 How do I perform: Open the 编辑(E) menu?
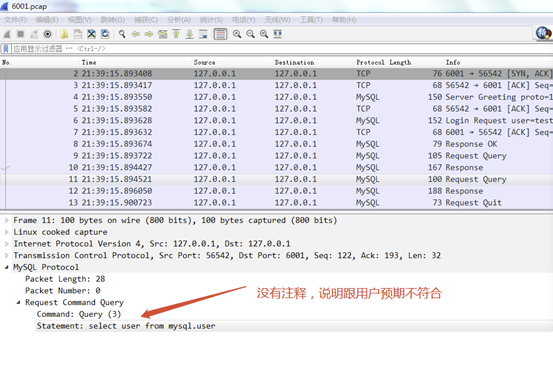click(x=47, y=20)
